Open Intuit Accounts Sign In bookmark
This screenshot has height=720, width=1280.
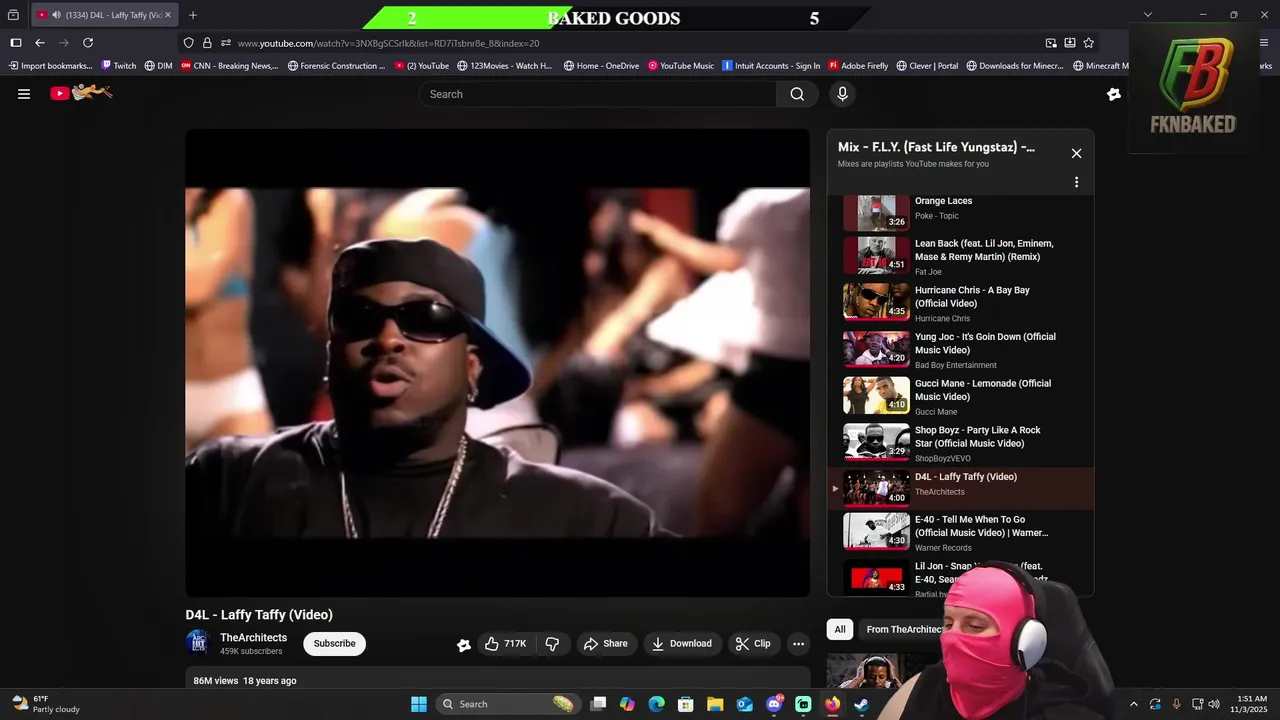(771, 66)
